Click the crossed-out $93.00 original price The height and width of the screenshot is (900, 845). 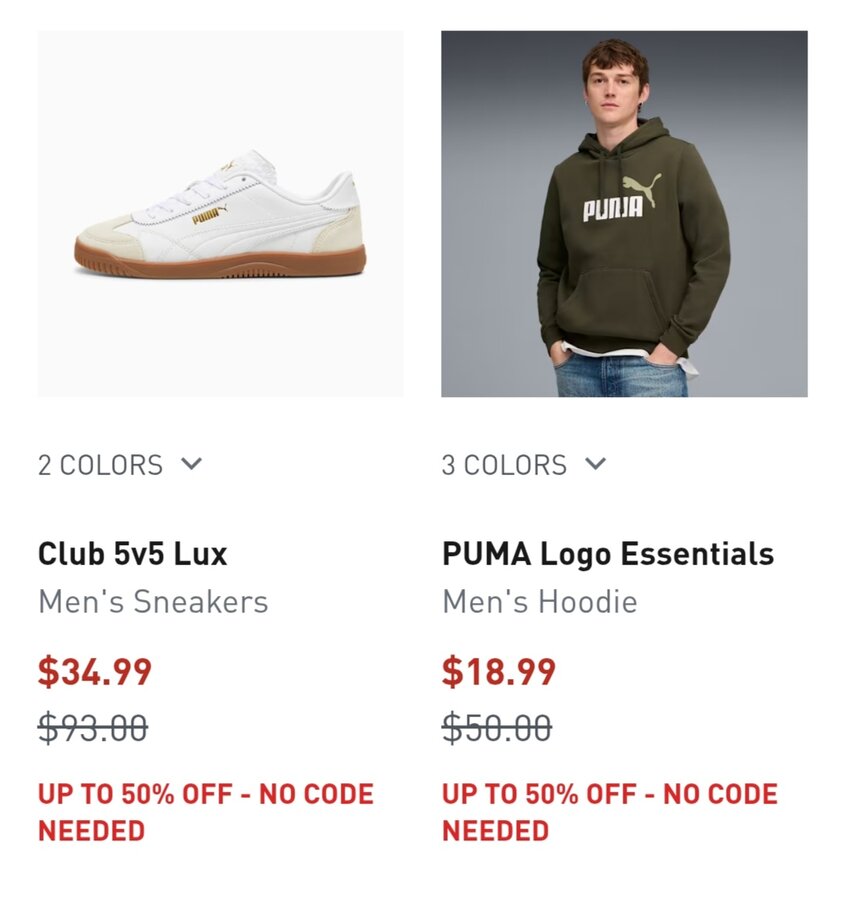[x=93, y=728]
